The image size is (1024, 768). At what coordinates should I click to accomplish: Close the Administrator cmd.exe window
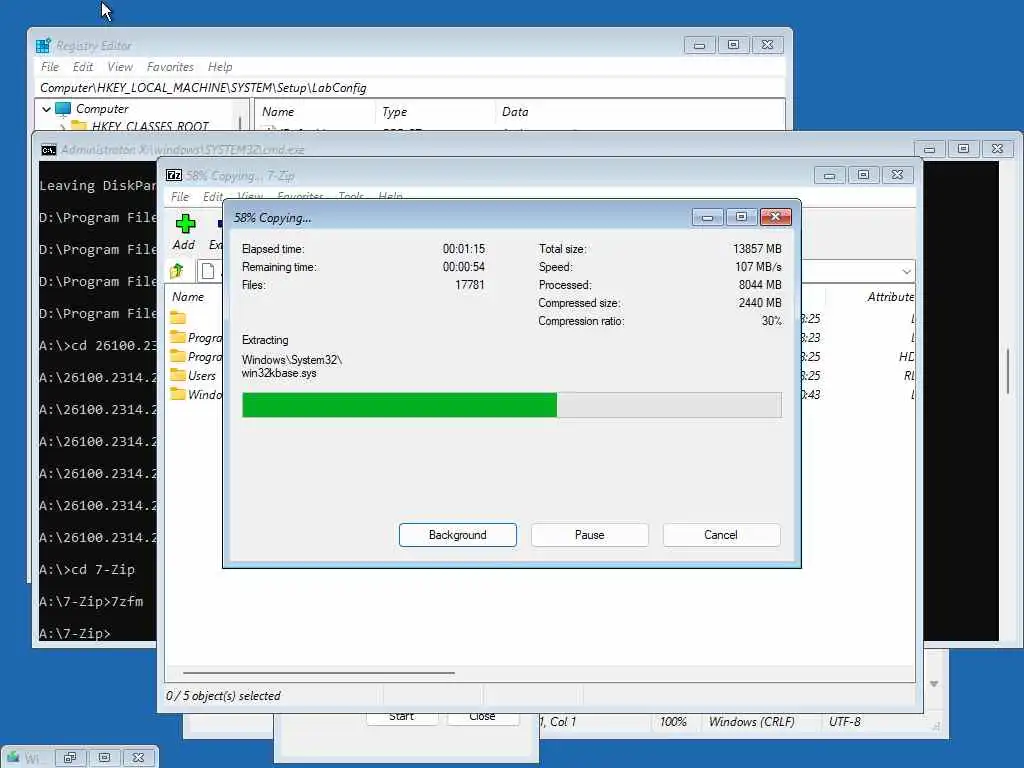[997, 149]
